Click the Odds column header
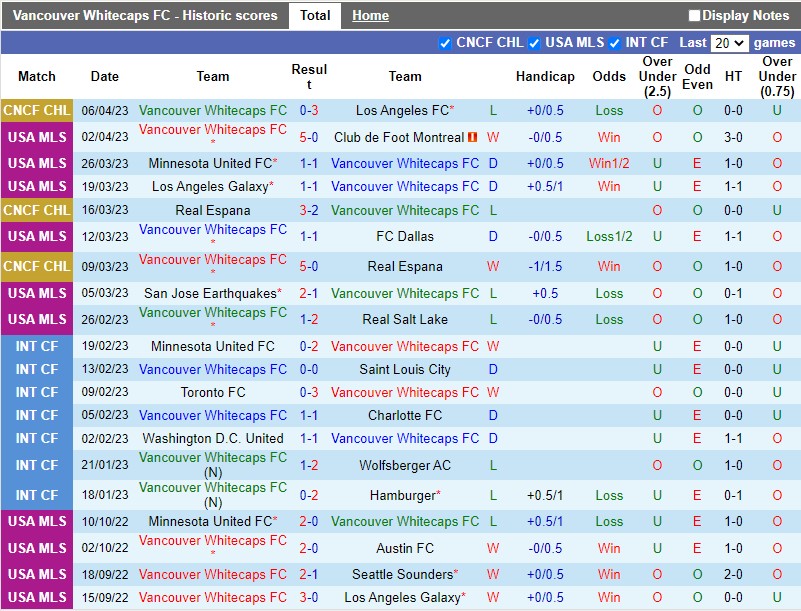Viewport: 801px width, 611px height. point(608,76)
